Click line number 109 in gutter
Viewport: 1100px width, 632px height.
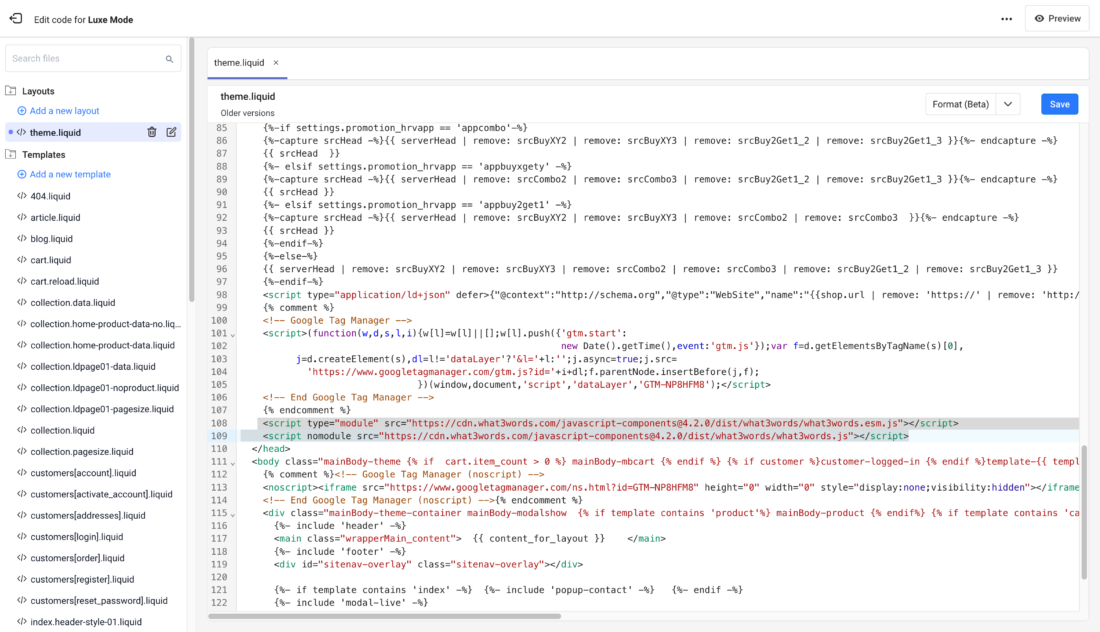(x=219, y=436)
